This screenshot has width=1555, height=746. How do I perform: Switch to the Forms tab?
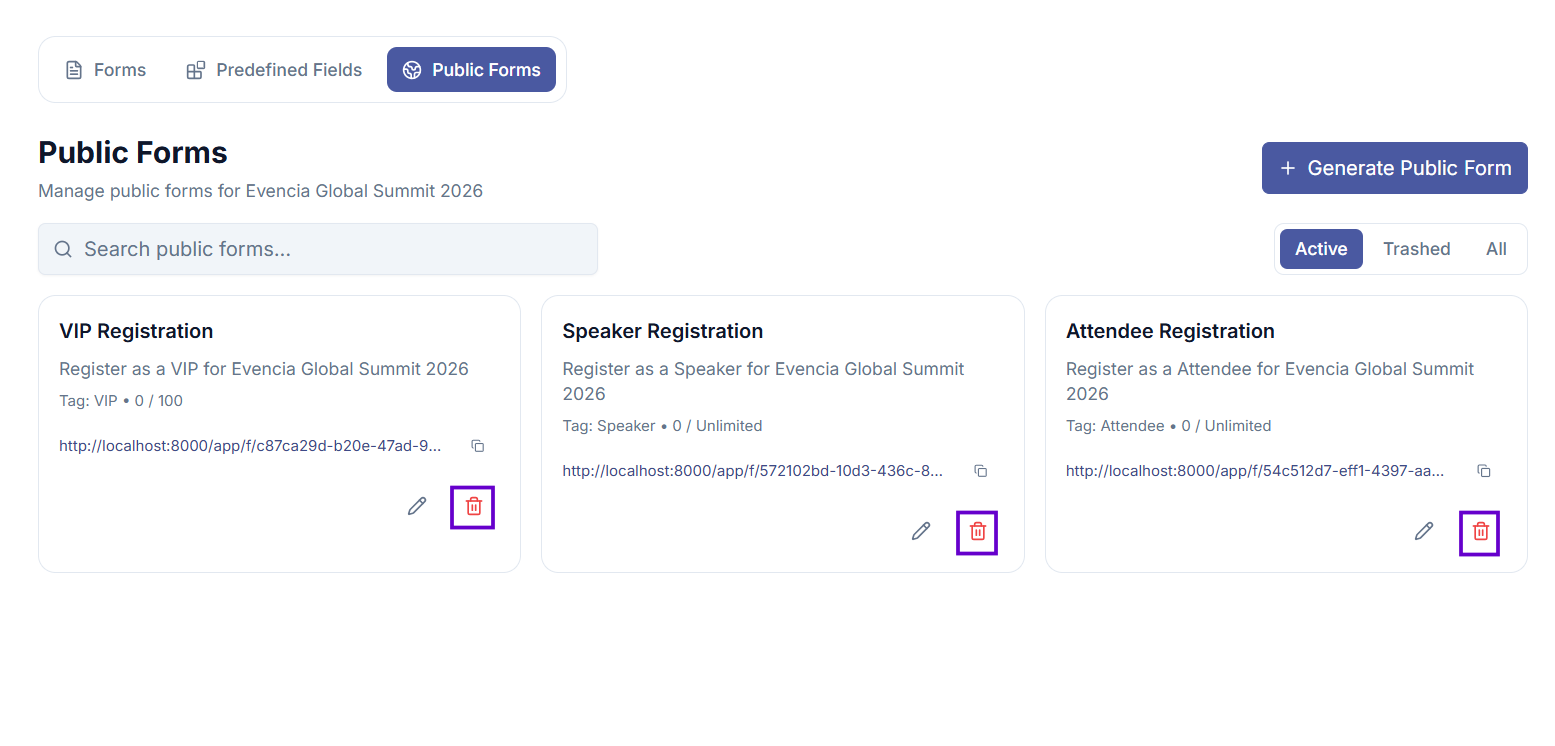click(105, 70)
